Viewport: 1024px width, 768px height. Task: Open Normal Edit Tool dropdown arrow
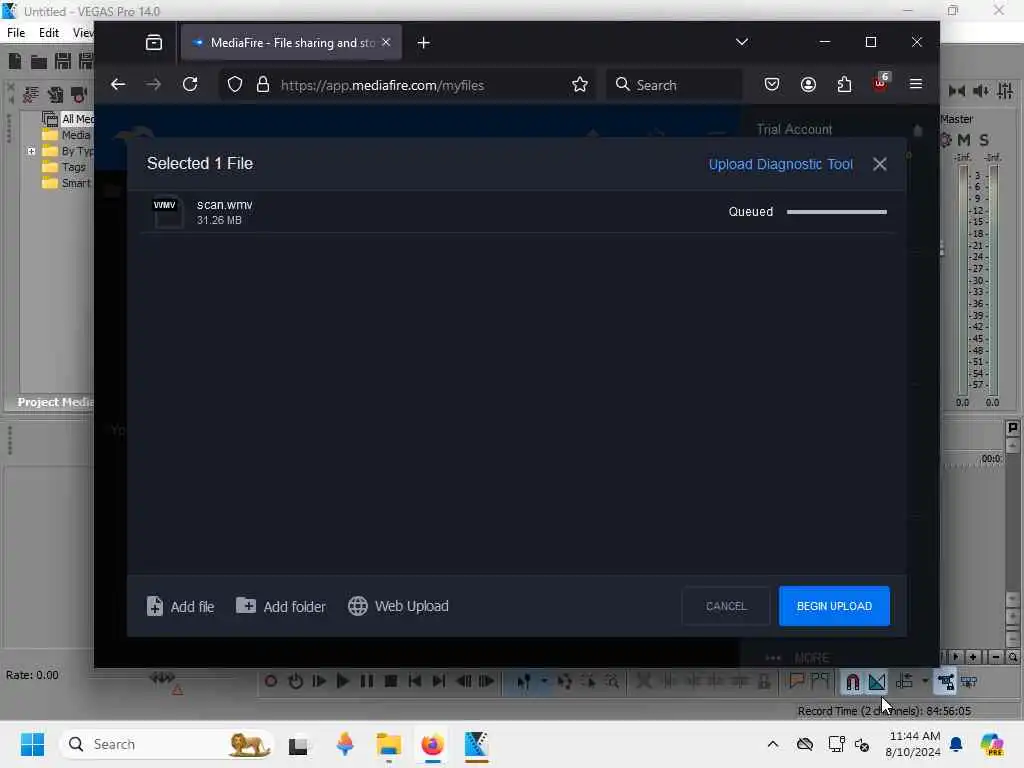543,682
